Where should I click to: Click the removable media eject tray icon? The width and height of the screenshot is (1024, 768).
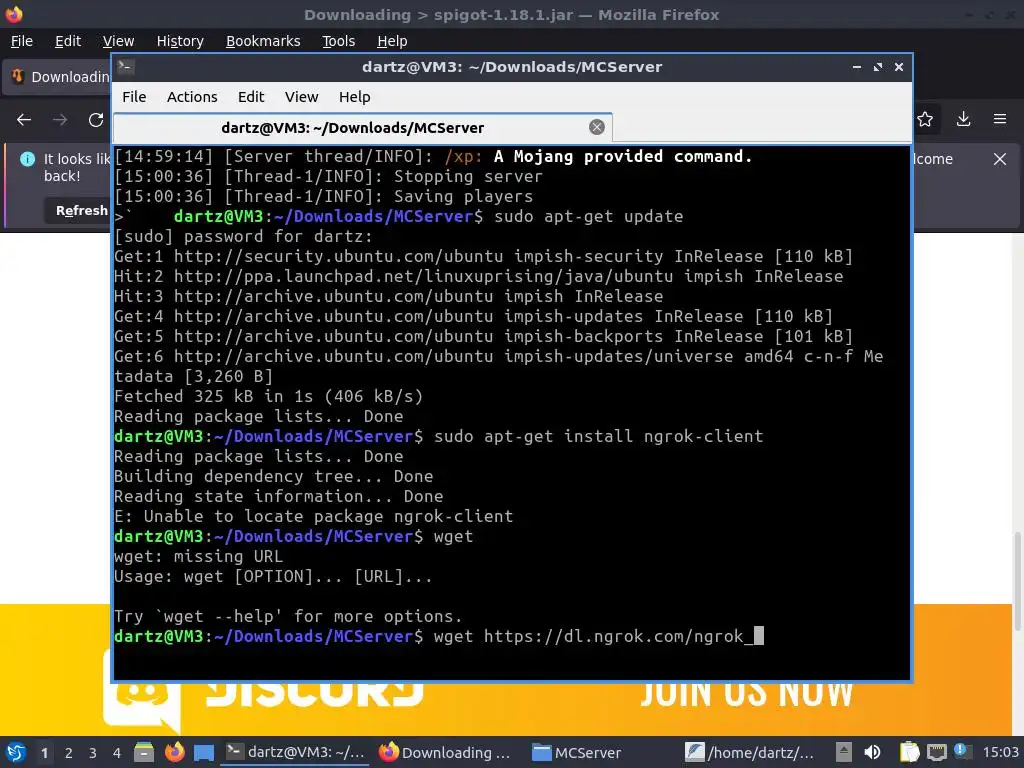point(844,752)
